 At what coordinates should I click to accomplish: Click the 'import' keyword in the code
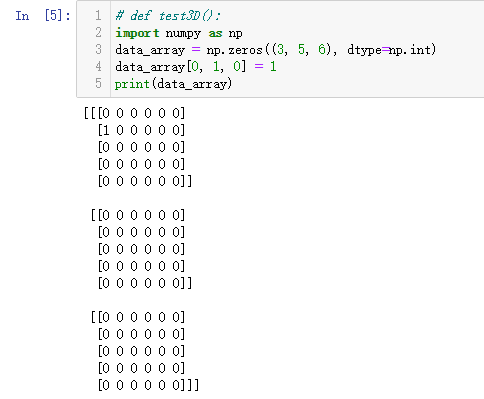pos(137,33)
